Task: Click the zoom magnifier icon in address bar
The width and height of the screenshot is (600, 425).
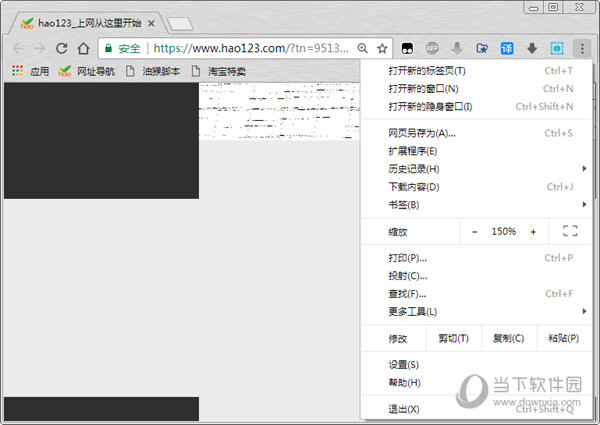Action: [362, 48]
